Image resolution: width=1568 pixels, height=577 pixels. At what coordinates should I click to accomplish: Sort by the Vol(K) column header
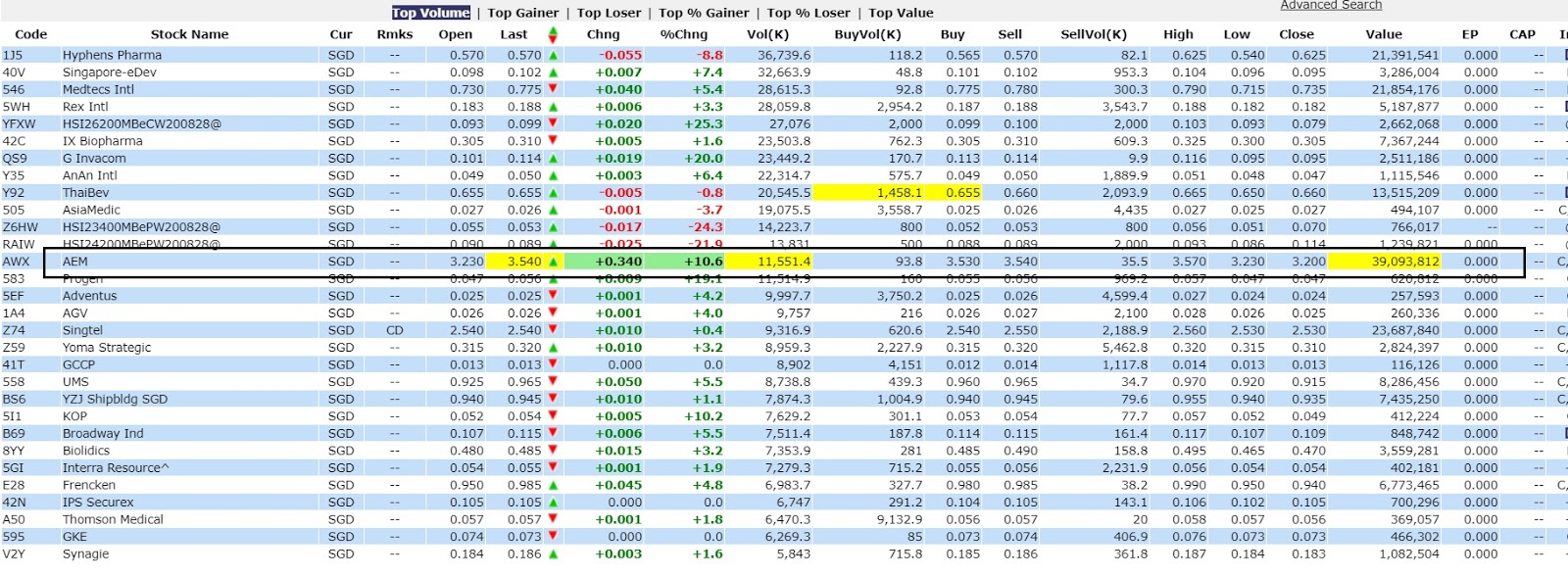[x=767, y=34]
